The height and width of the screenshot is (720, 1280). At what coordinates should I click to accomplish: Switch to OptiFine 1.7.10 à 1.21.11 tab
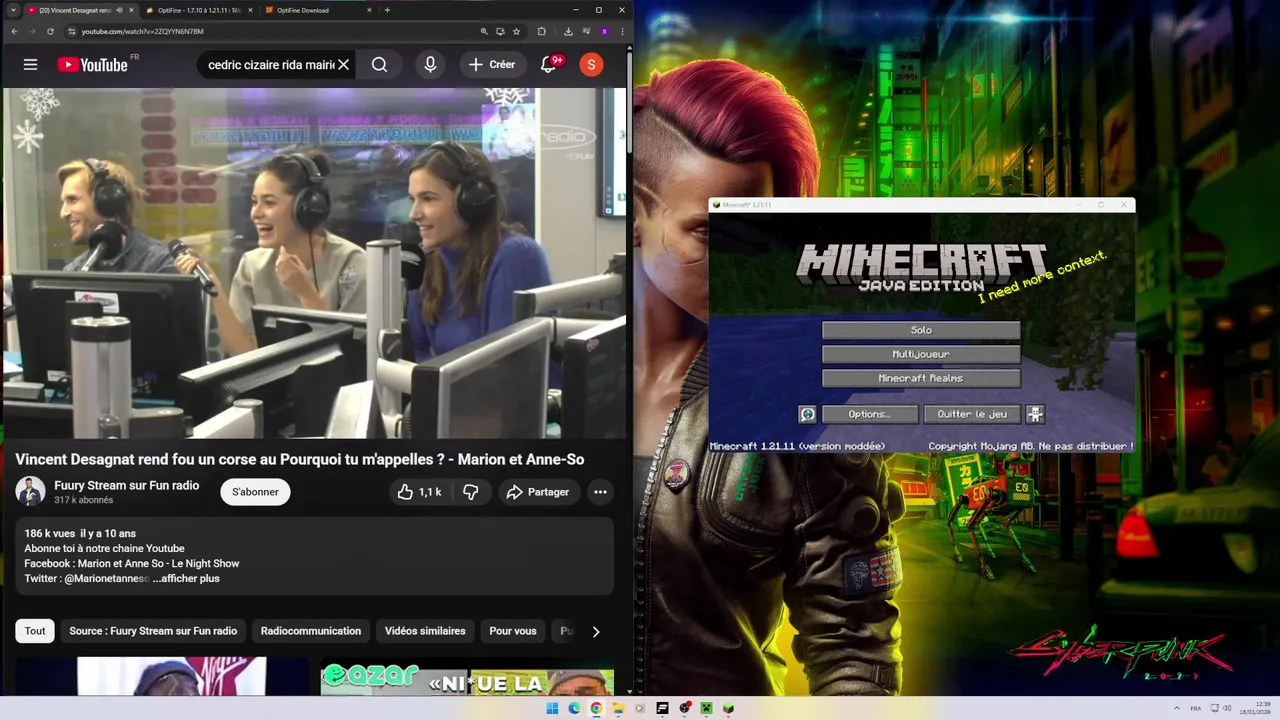tap(198, 10)
